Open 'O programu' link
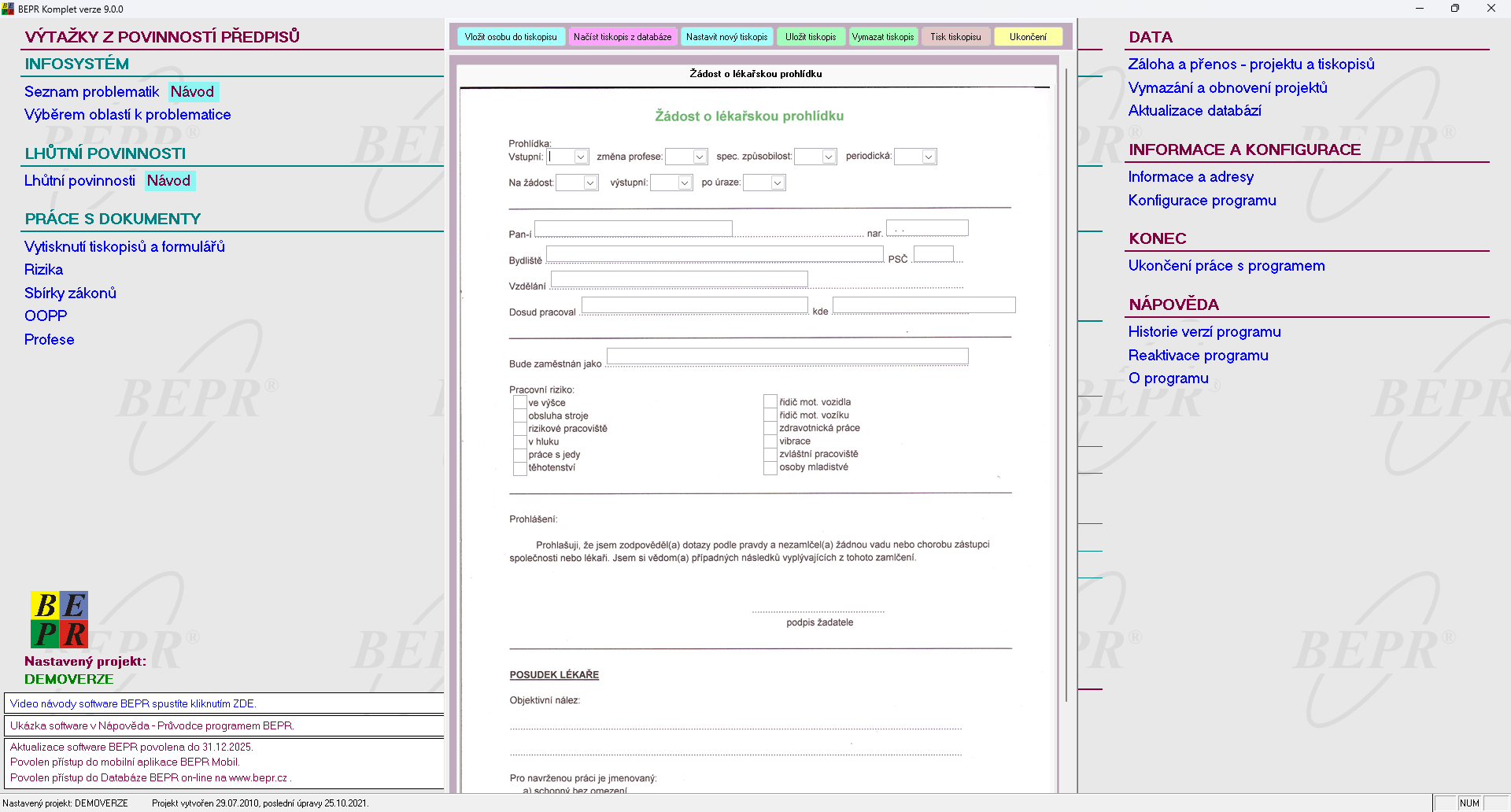This screenshot has height=812, width=1511. (x=1168, y=378)
